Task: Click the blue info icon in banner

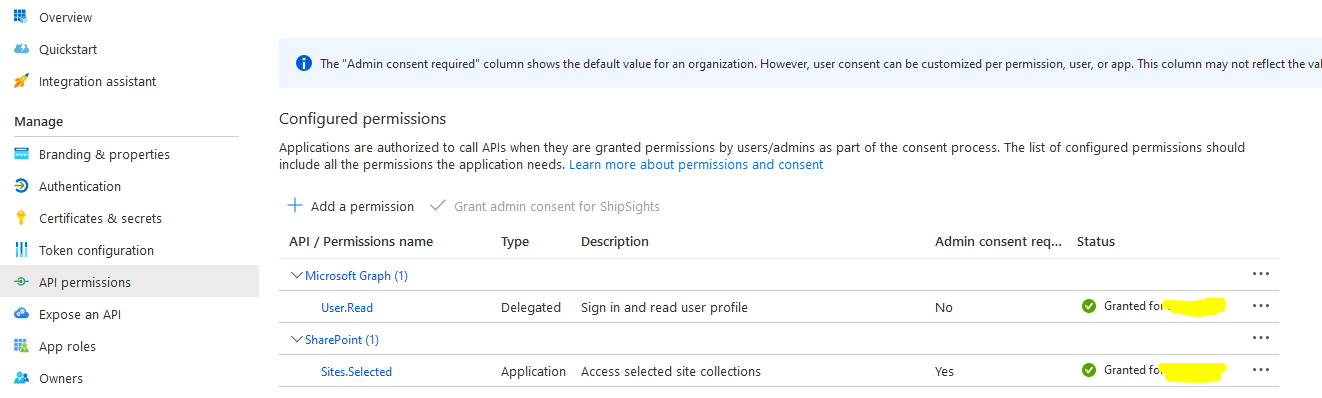Action: (304, 63)
